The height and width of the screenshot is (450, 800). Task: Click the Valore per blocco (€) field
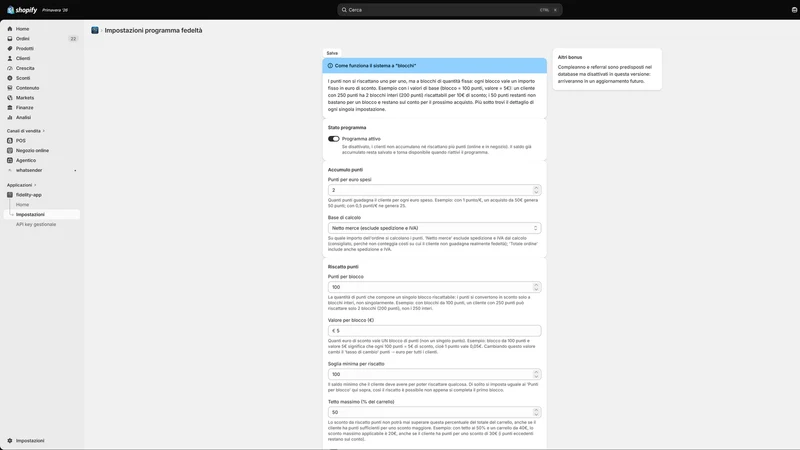point(434,331)
